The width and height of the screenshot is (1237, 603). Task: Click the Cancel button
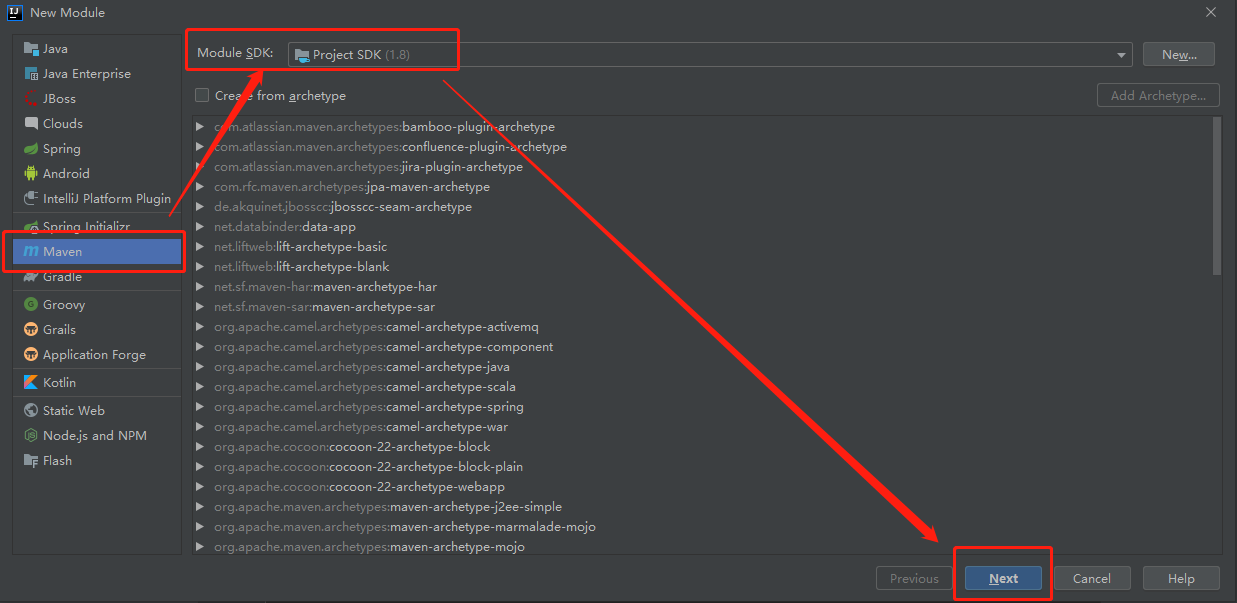pos(1092,578)
